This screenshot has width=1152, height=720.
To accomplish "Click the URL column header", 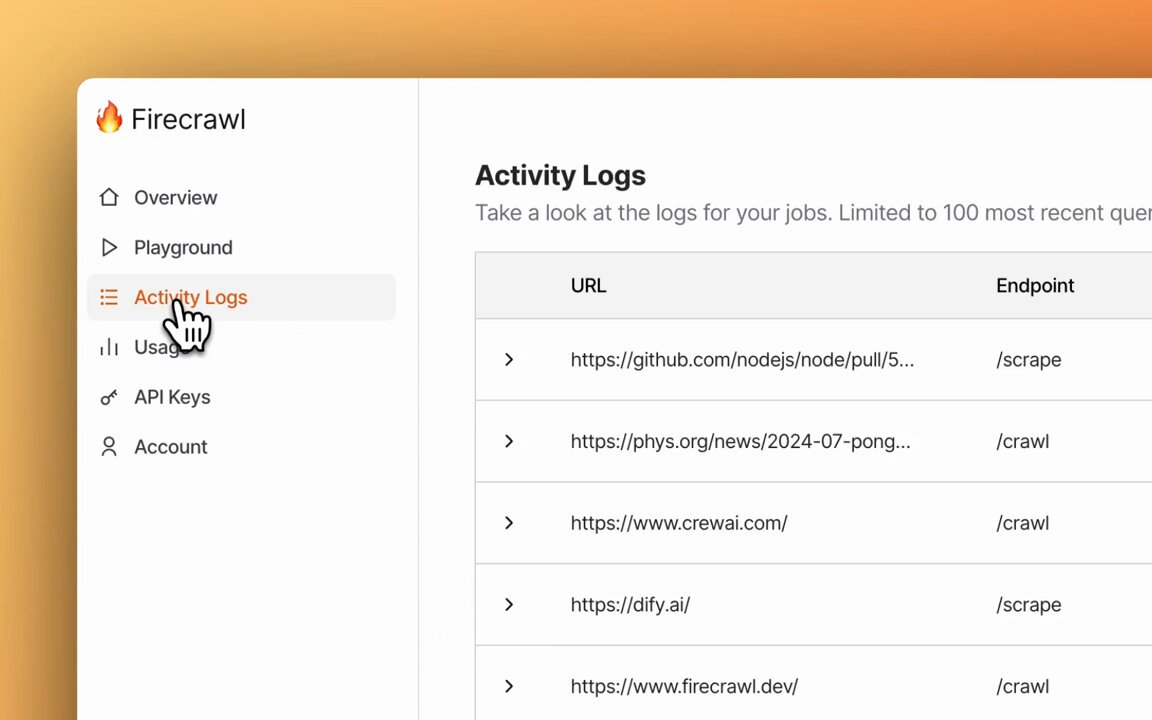I will point(588,286).
